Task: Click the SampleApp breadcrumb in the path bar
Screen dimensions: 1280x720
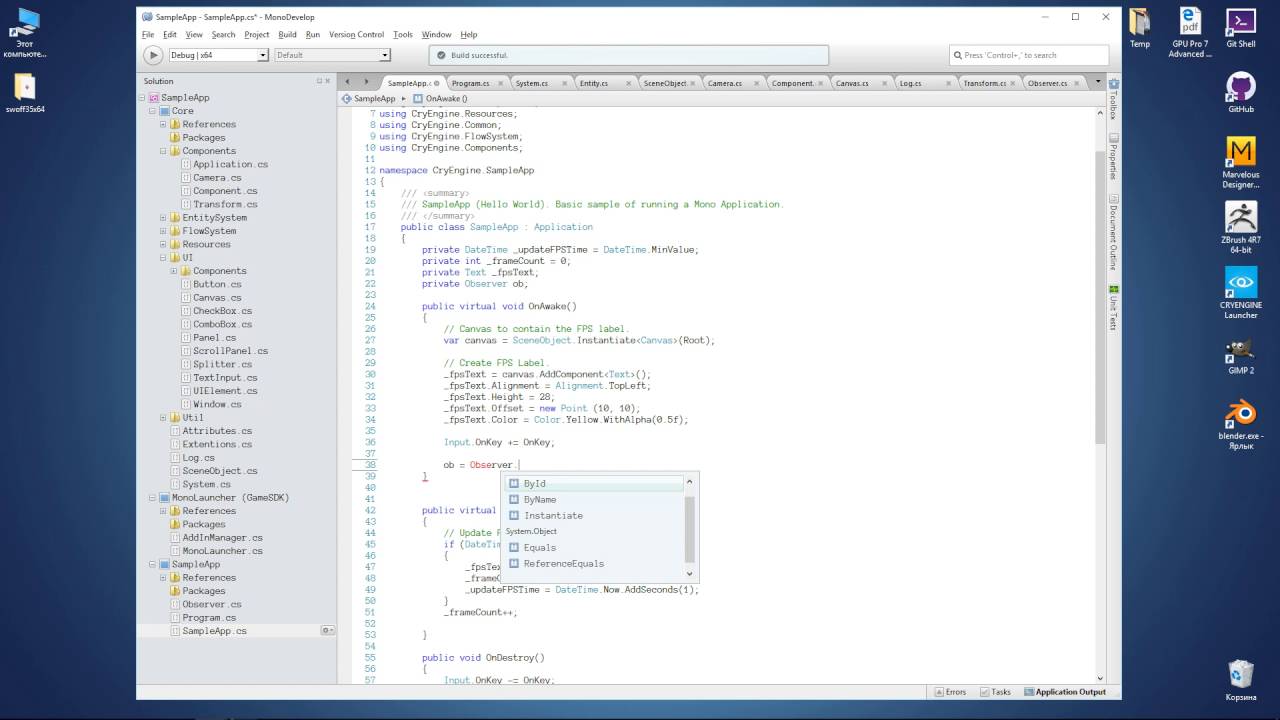Action: click(369, 99)
